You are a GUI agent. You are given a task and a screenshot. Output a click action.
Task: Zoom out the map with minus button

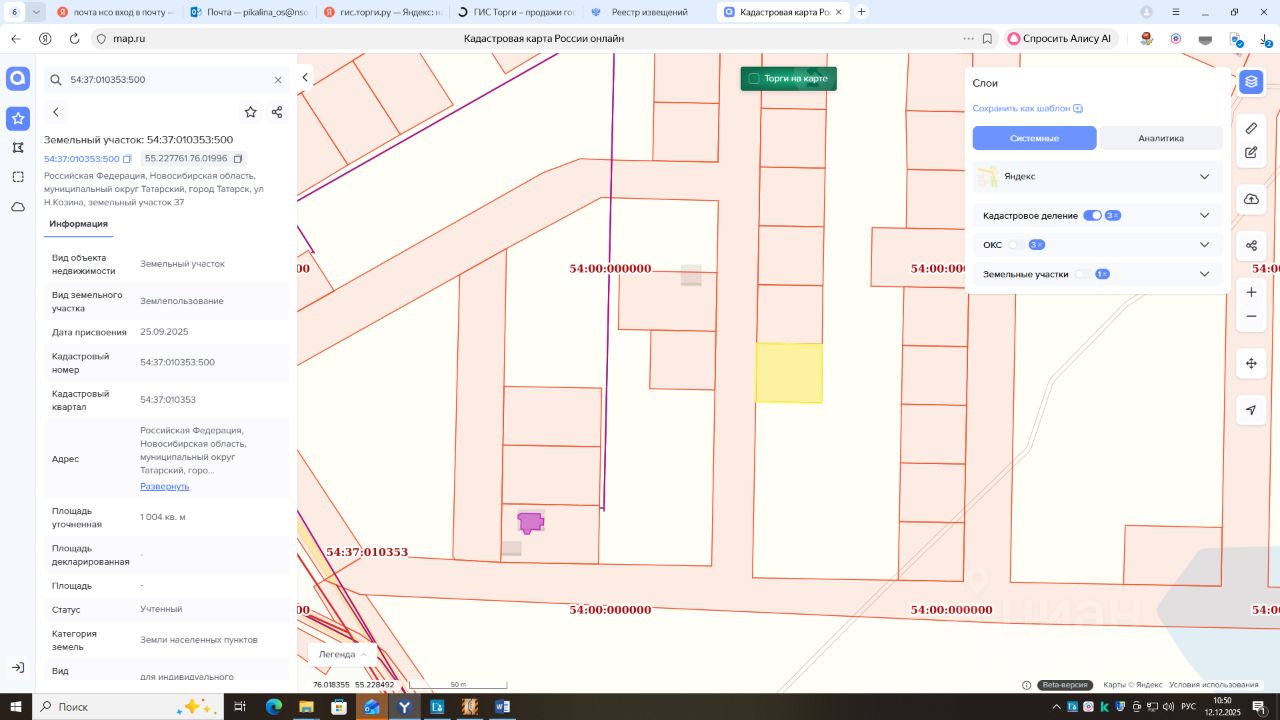pyautogui.click(x=1251, y=317)
